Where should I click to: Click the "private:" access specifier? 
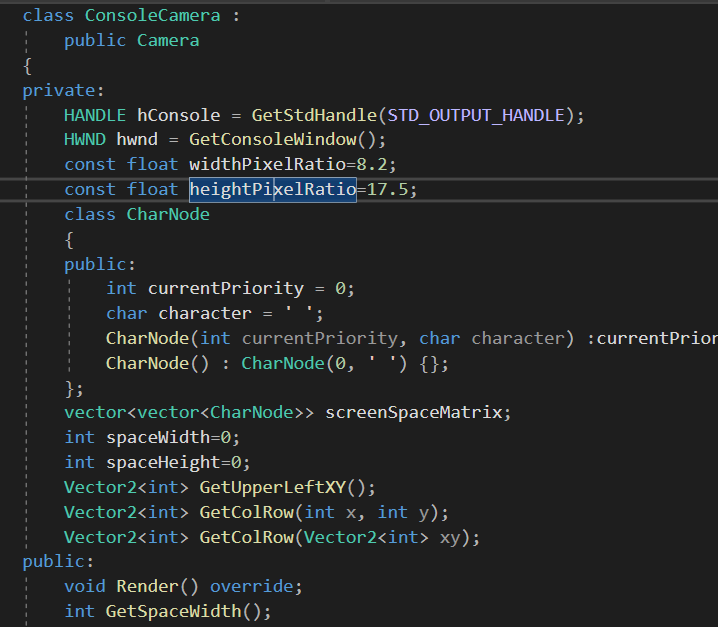click(x=64, y=90)
